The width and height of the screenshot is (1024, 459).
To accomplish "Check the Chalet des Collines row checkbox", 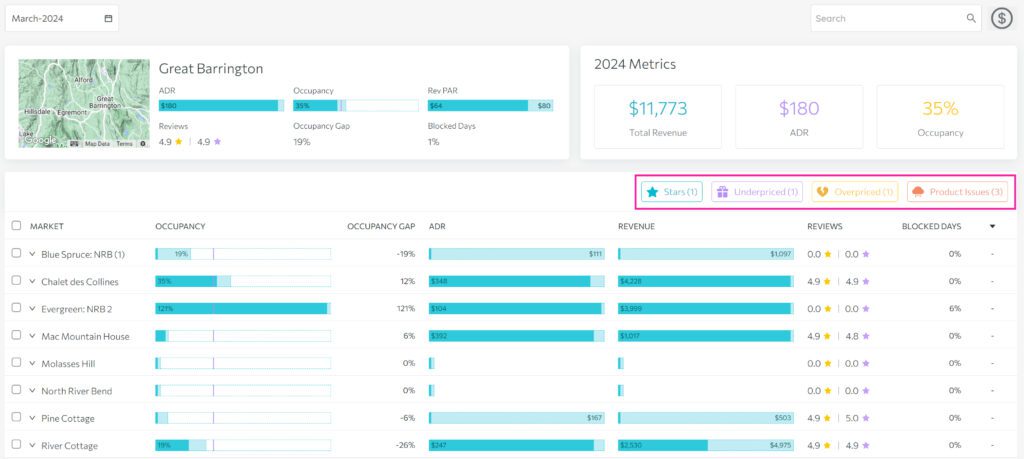I will pos(16,281).
